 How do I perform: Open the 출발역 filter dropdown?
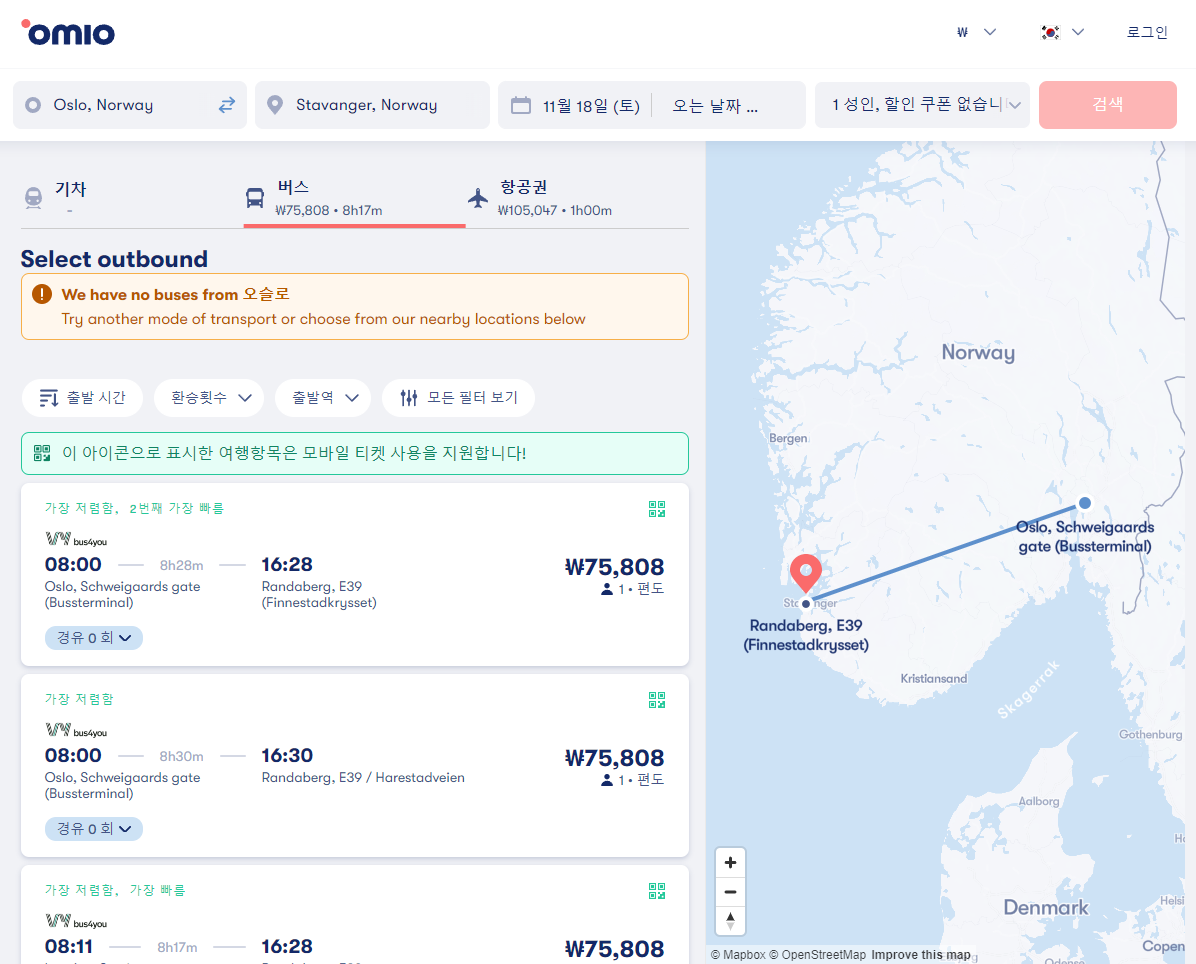click(323, 398)
